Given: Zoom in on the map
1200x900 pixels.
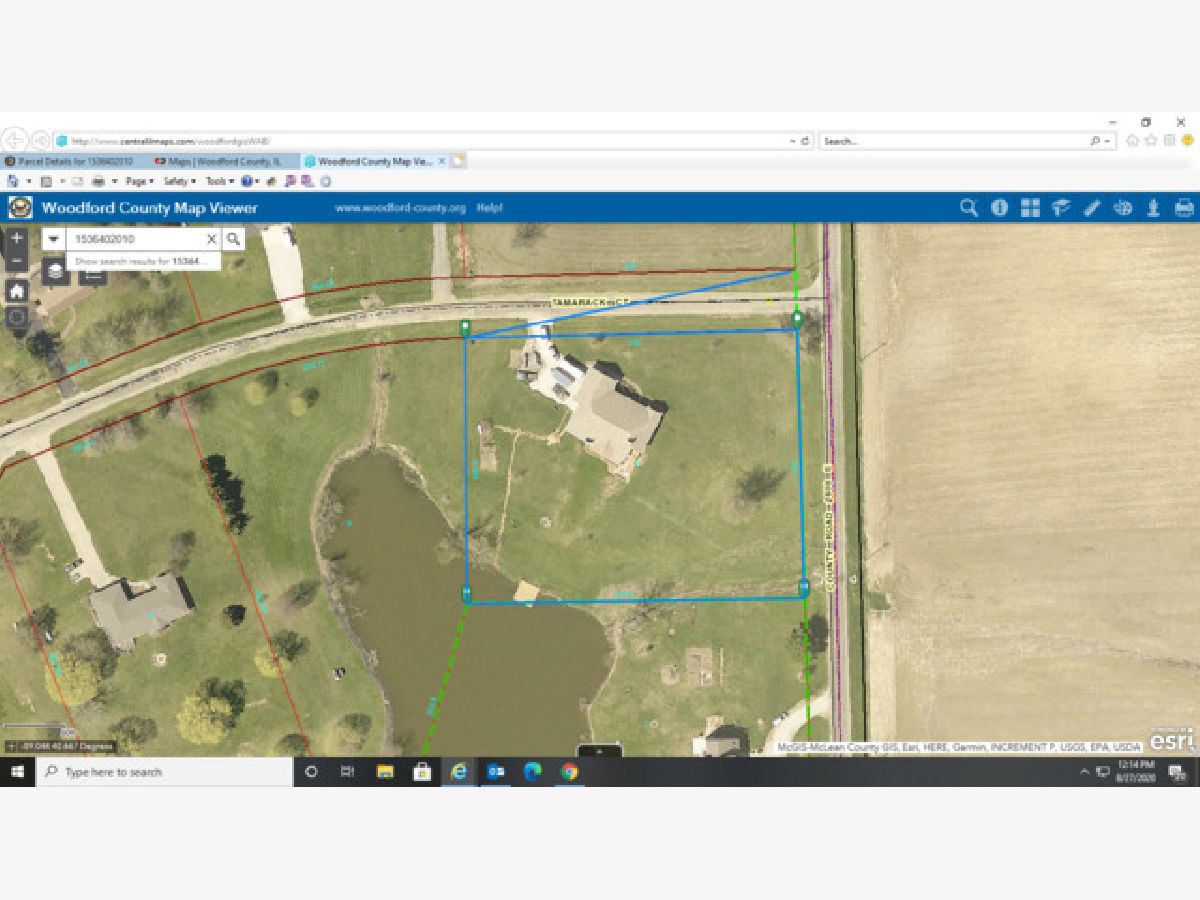Looking at the screenshot, I should 16,239.
